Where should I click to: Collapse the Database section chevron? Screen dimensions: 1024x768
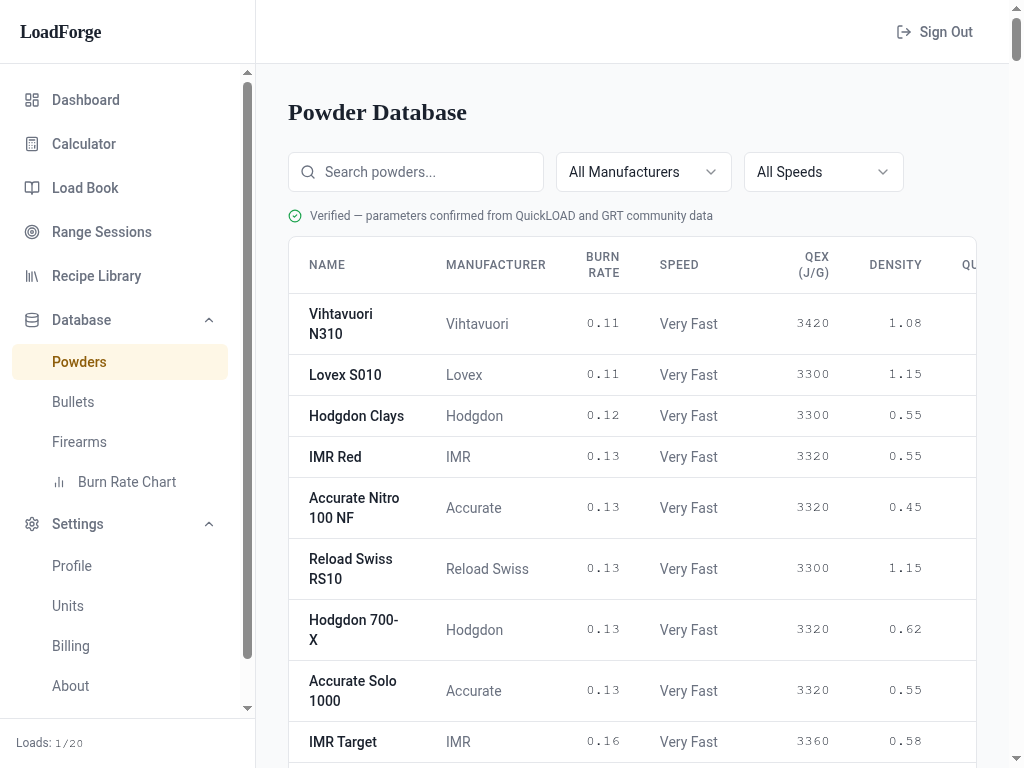[209, 320]
